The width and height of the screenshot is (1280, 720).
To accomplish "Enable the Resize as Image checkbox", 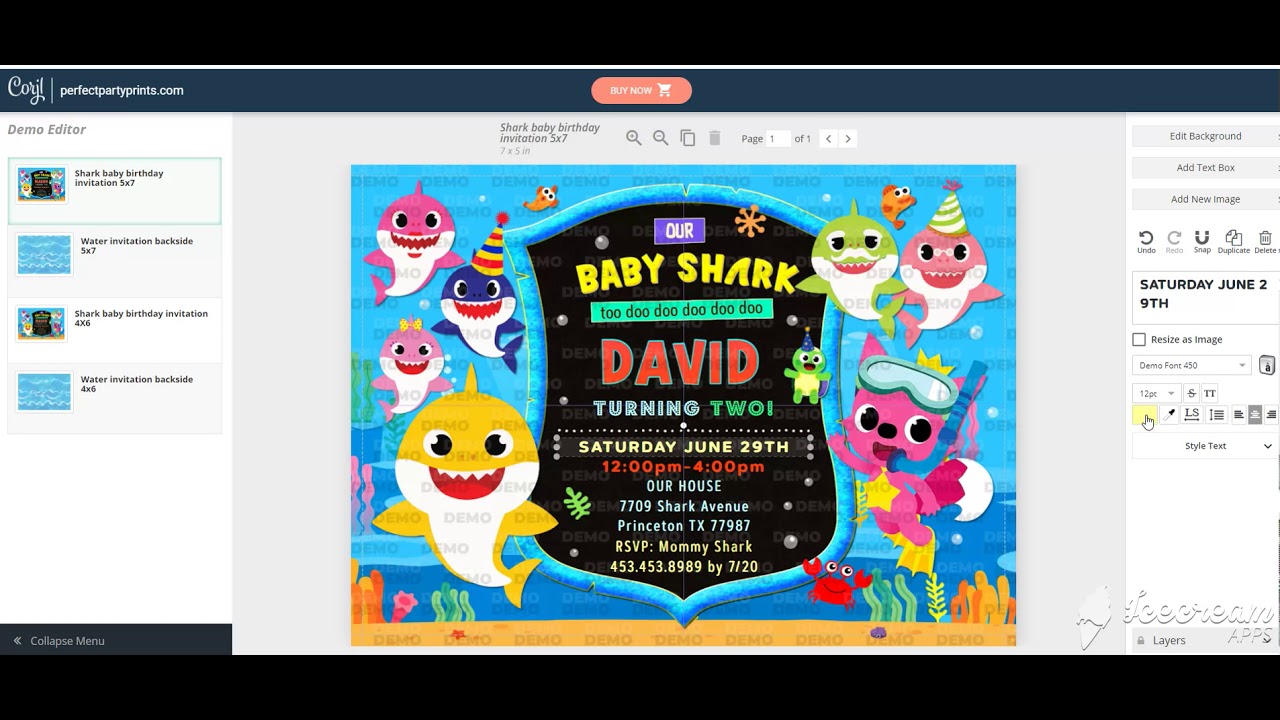I will [1139, 339].
